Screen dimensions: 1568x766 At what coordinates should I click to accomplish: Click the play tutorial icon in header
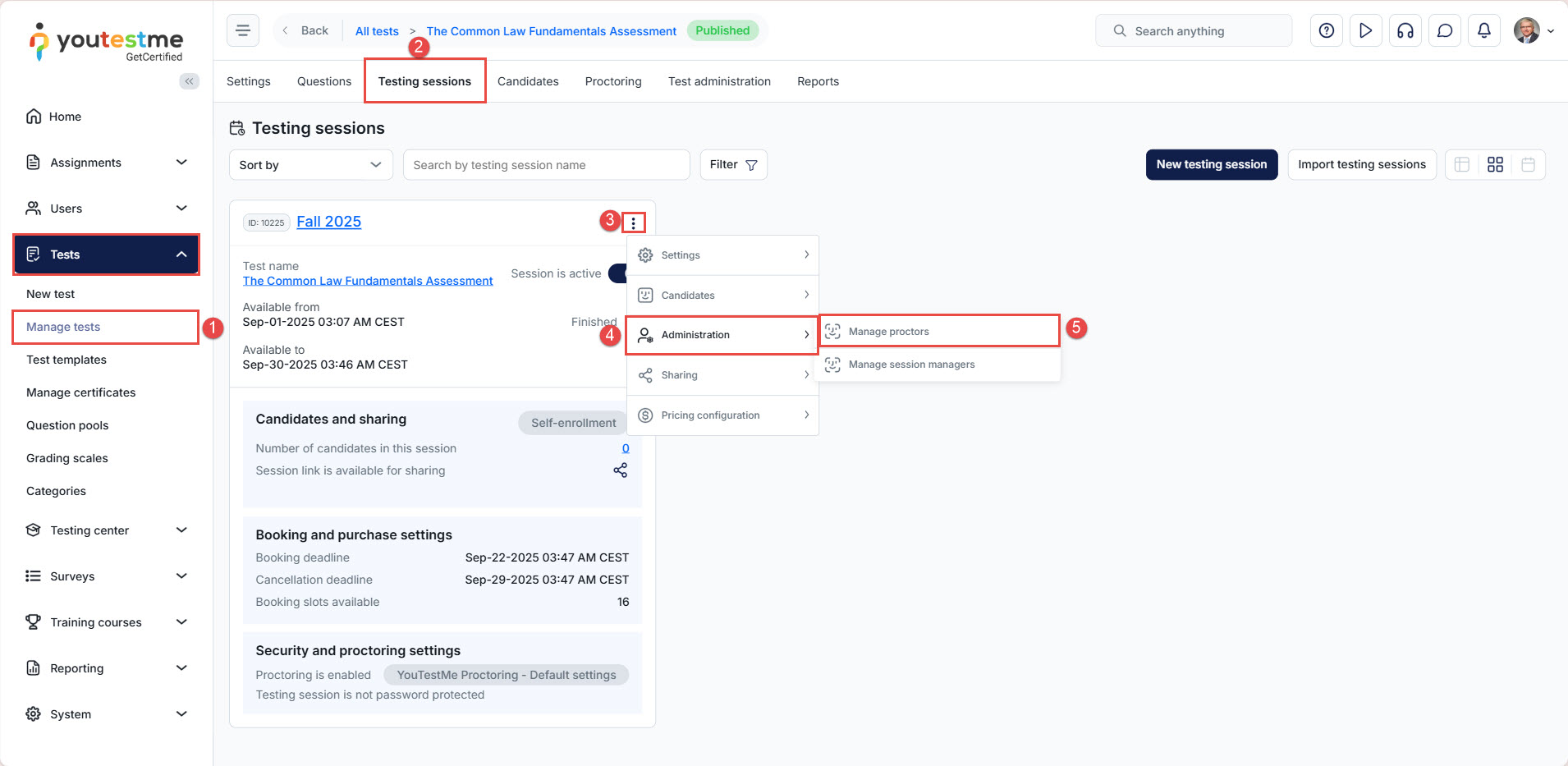1365,31
